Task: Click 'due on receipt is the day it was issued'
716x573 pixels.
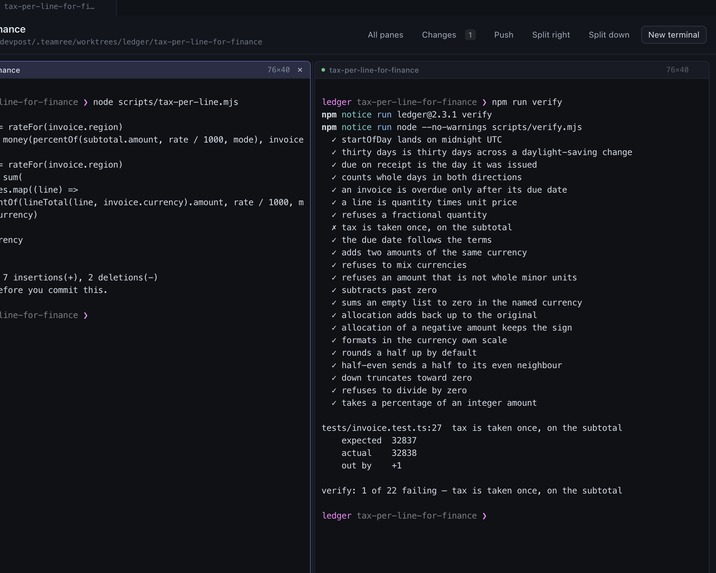Action: [x=434, y=165]
